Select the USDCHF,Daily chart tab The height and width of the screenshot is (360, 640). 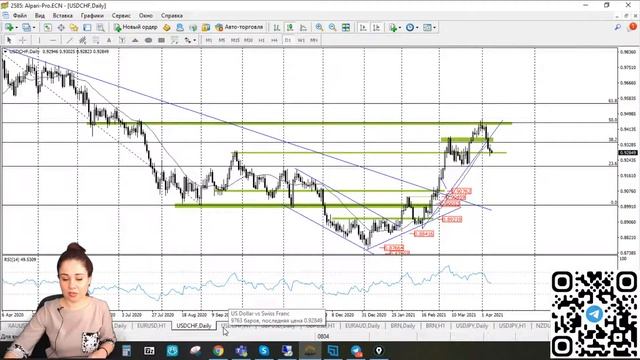pos(194,326)
